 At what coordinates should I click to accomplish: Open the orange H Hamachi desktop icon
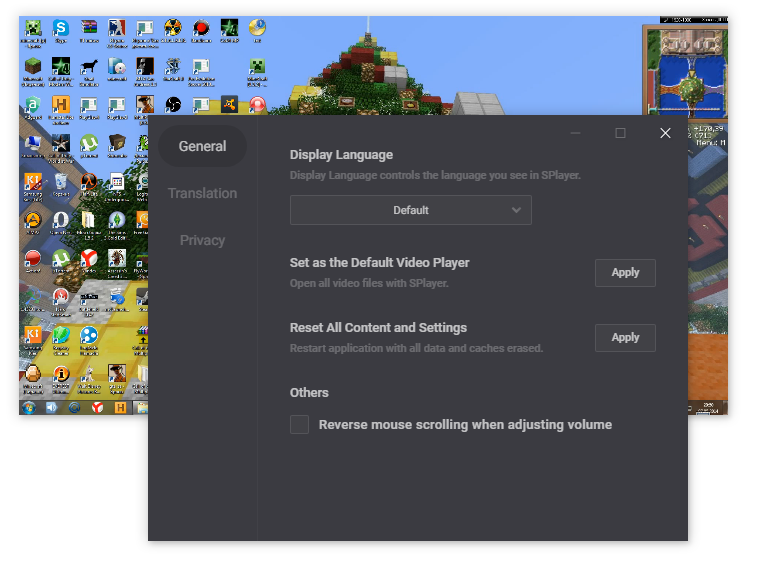point(61,106)
